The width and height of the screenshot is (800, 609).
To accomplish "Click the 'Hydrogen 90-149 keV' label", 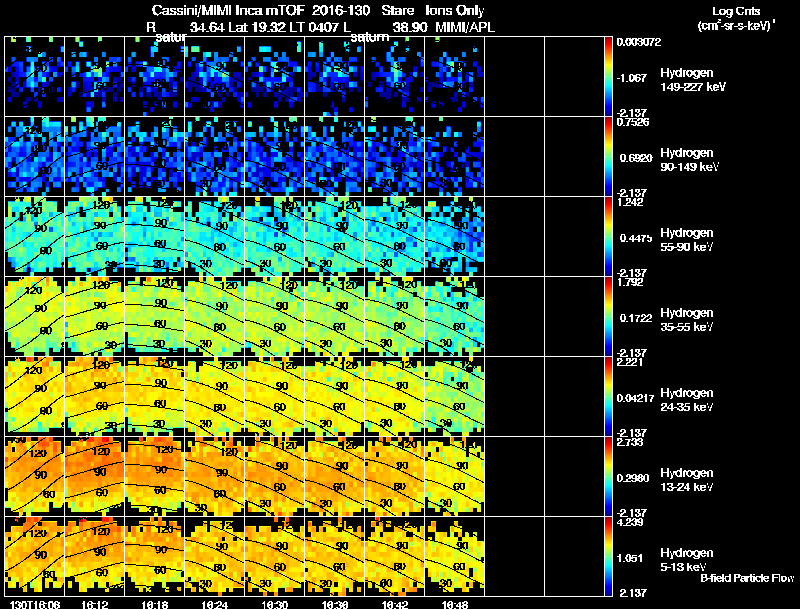I will pyautogui.click(x=689, y=160).
